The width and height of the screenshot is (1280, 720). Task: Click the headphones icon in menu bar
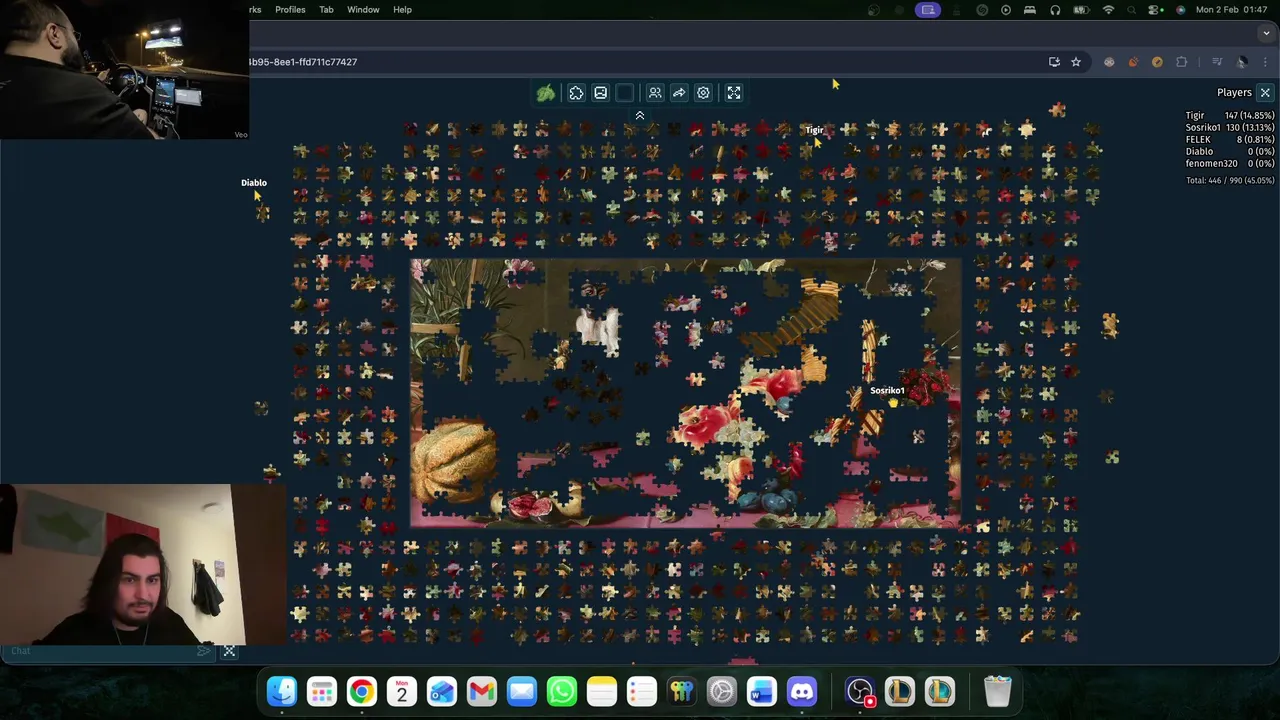click(x=1055, y=9)
